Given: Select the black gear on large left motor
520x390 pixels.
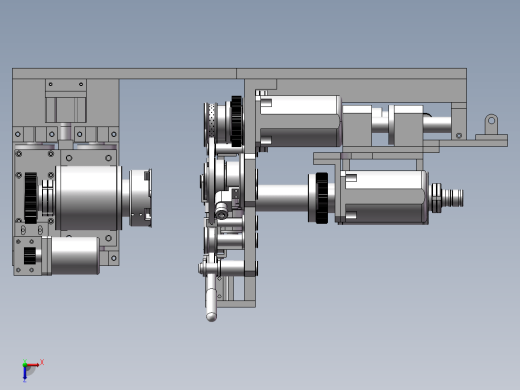Looking at the screenshot, I should [x=31, y=198].
